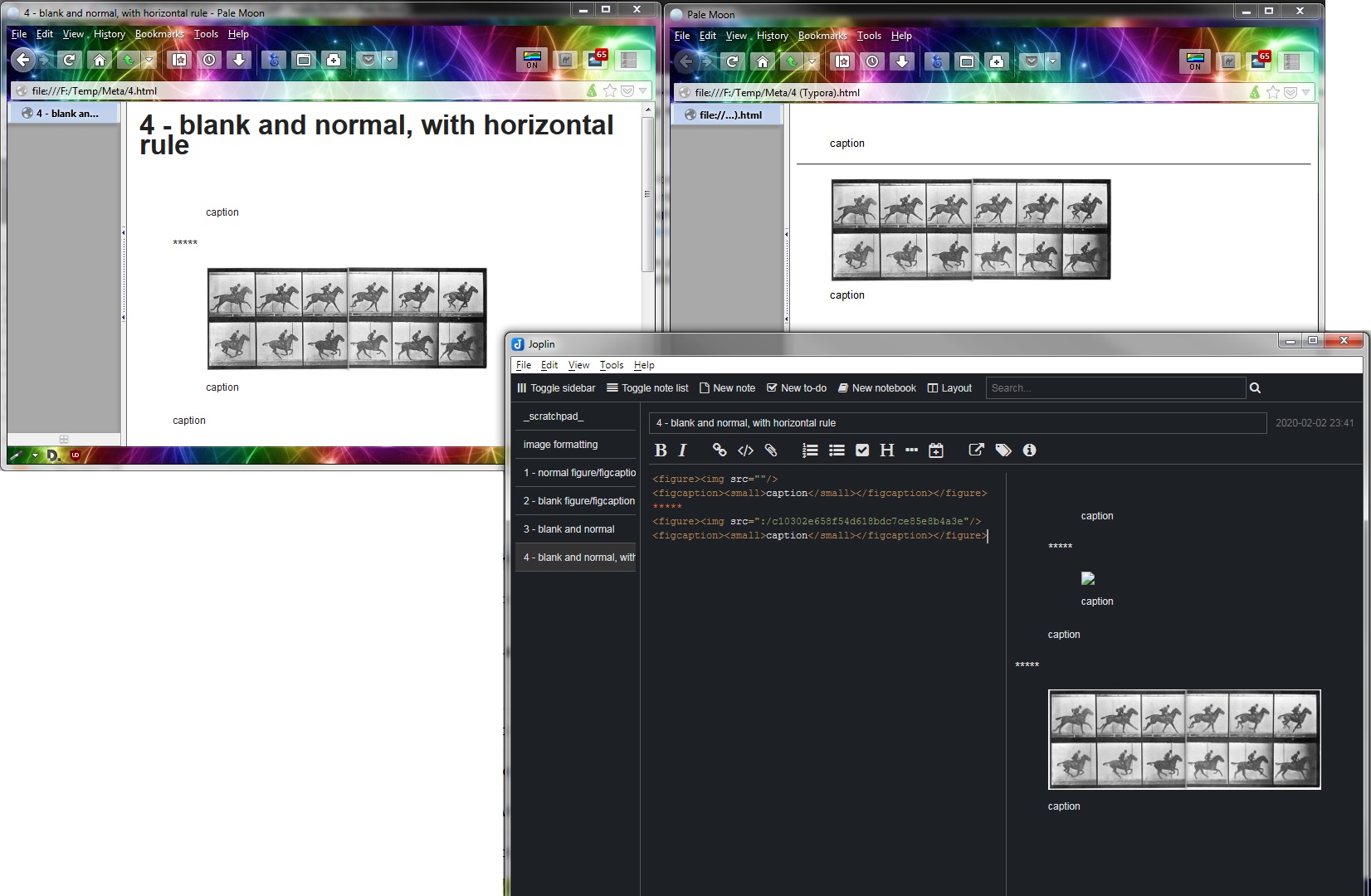The height and width of the screenshot is (896, 1371).
Task: Open Bookmarks menu in left Pale Moon
Action: (159, 34)
